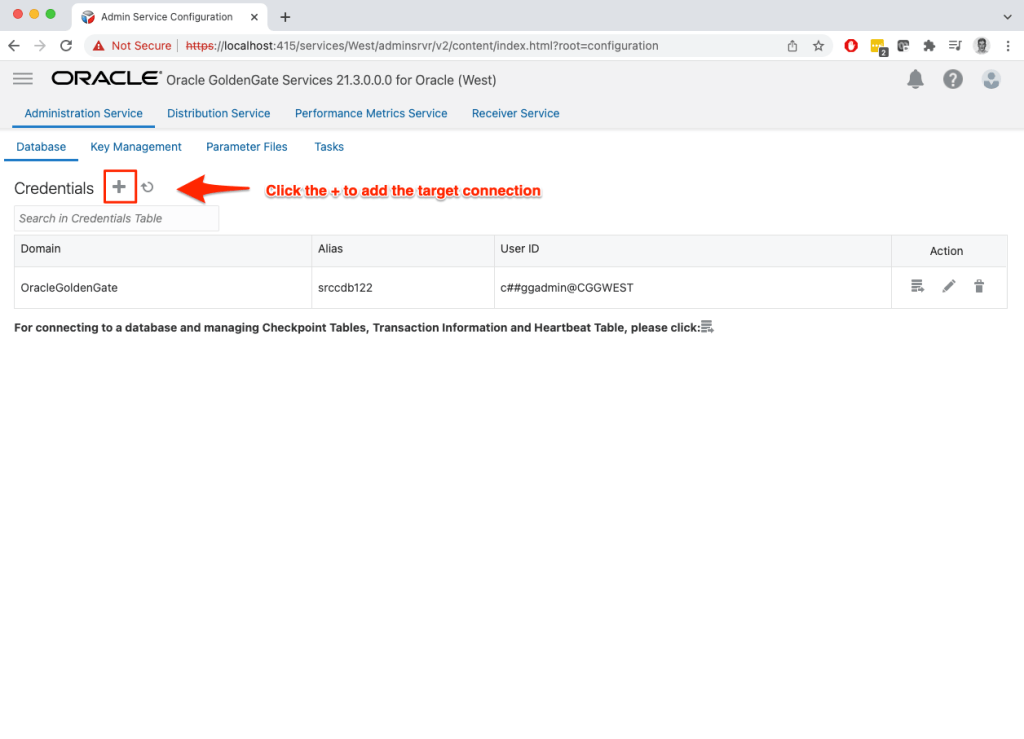
Task: Switch to Distribution Service tab
Action: pos(218,113)
